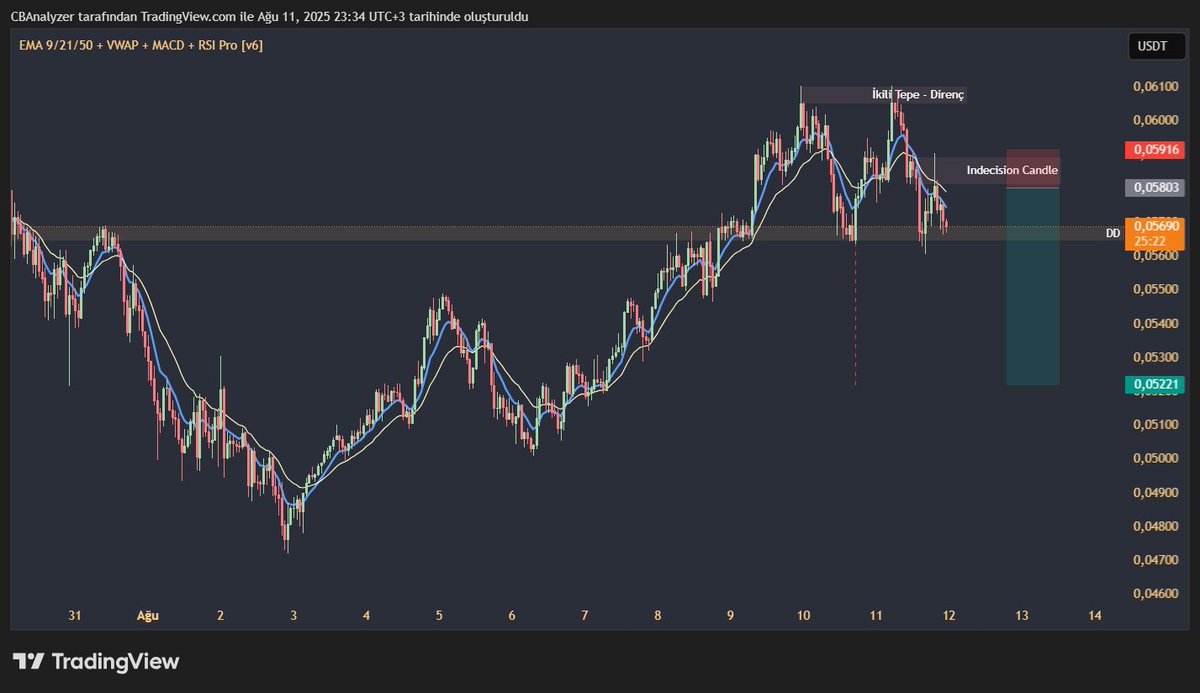The height and width of the screenshot is (693, 1200).
Task: Click the 0,06100 price axis label
Action: (1154, 87)
